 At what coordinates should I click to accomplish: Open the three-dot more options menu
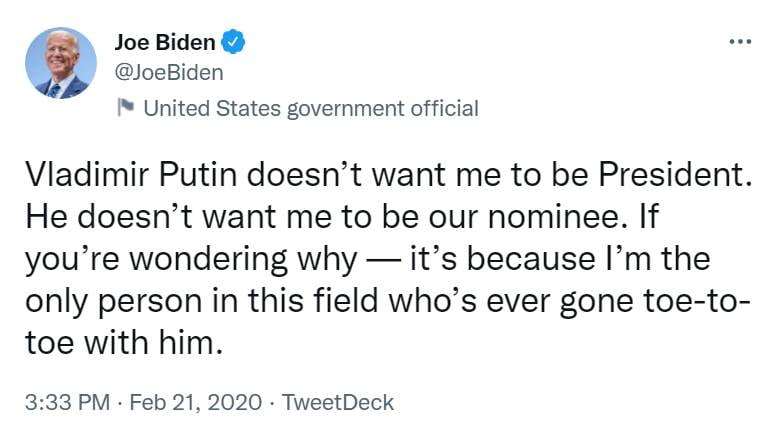[x=740, y=41]
